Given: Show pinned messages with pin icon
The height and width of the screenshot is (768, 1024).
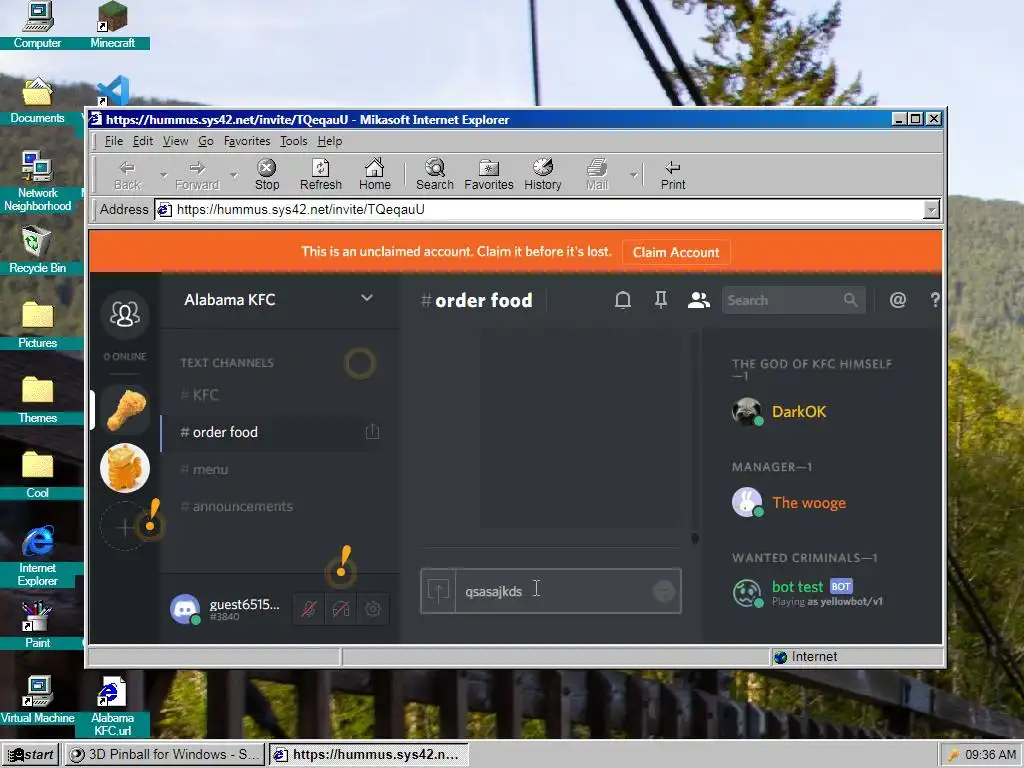Looking at the screenshot, I should coord(661,300).
